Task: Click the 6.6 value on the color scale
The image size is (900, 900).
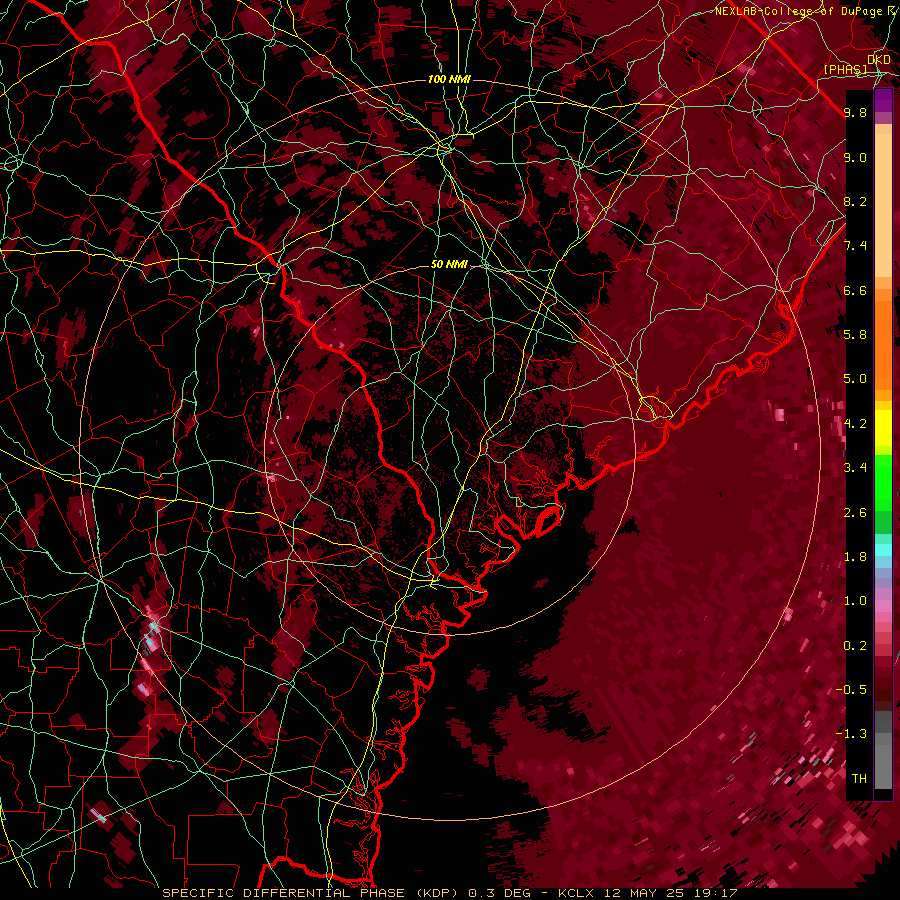Action: coord(855,290)
